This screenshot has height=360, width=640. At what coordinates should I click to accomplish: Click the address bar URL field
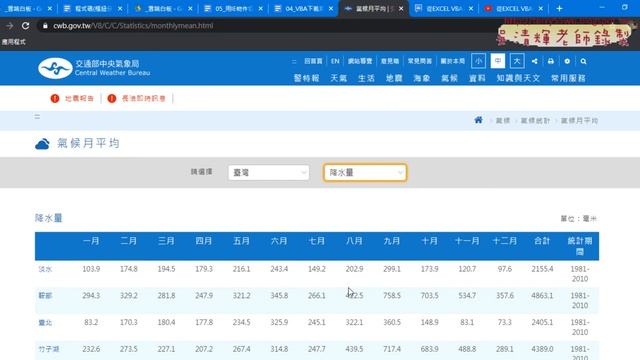(265, 26)
